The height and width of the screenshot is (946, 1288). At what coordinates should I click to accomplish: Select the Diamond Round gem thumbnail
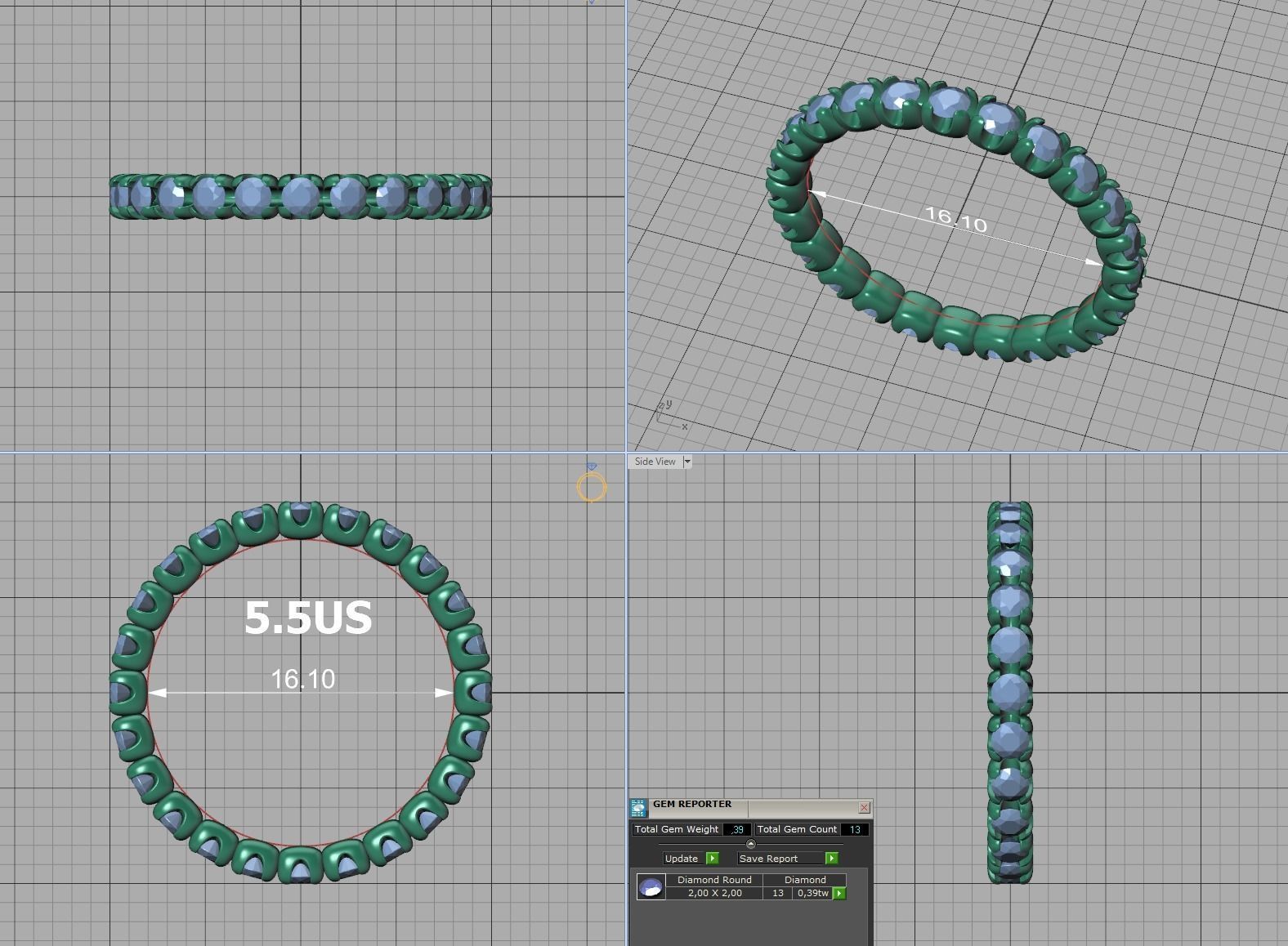click(651, 887)
